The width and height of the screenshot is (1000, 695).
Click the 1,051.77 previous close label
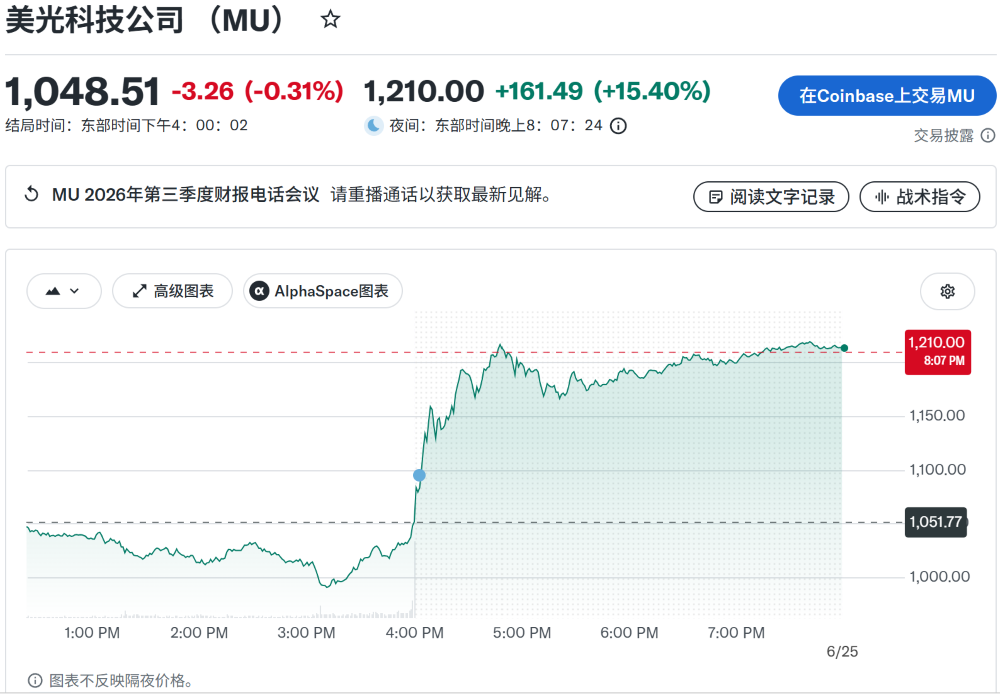coord(936,522)
